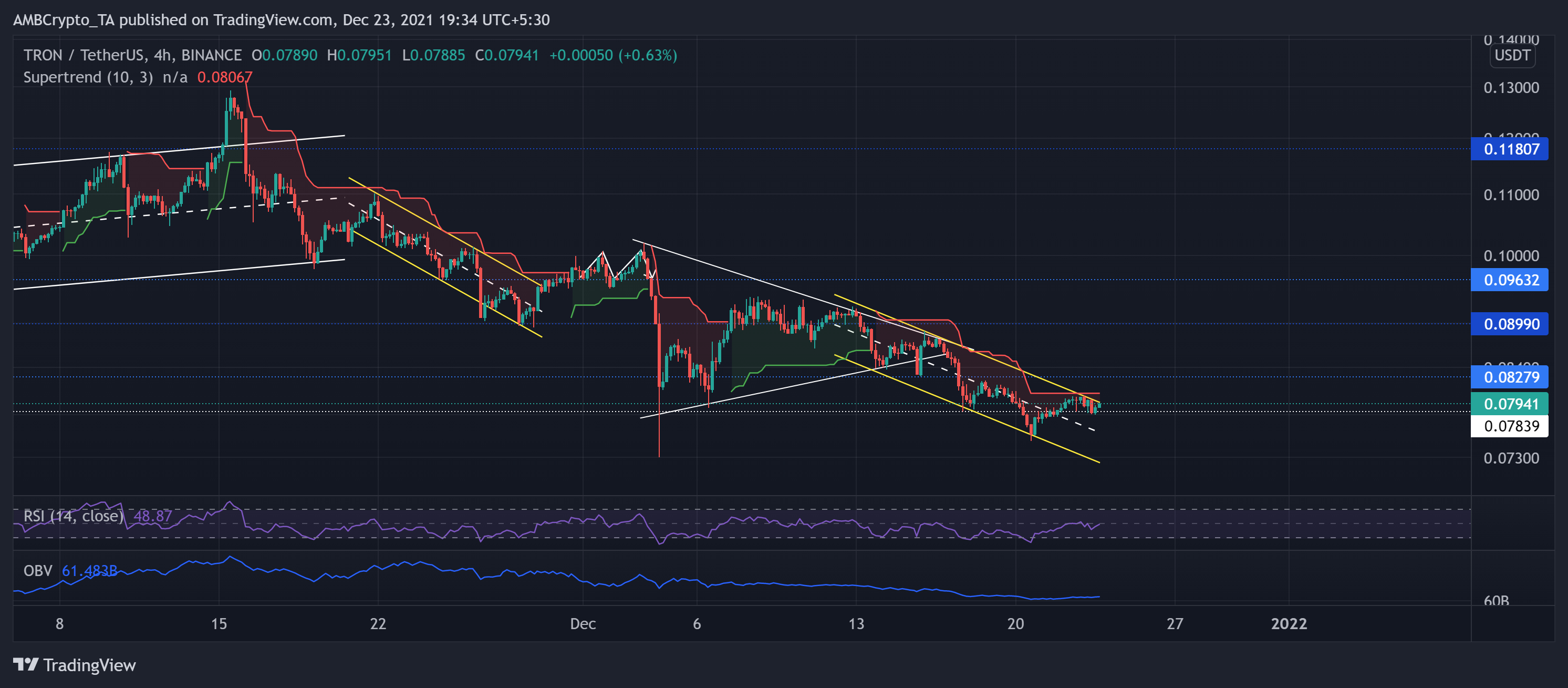Click the Dec label on the time axis
The width and height of the screenshot is (1568, 688).
(x=584, y=624)
